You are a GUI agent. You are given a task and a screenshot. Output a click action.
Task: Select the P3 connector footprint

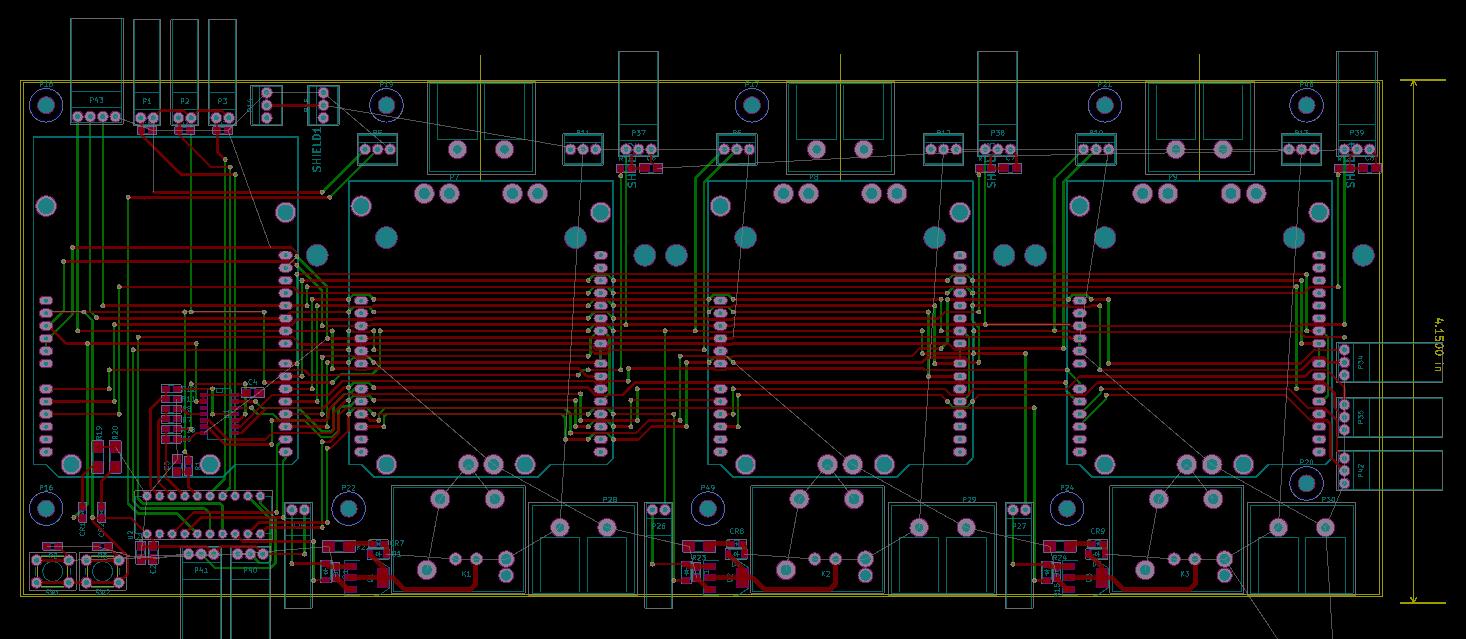222,71
